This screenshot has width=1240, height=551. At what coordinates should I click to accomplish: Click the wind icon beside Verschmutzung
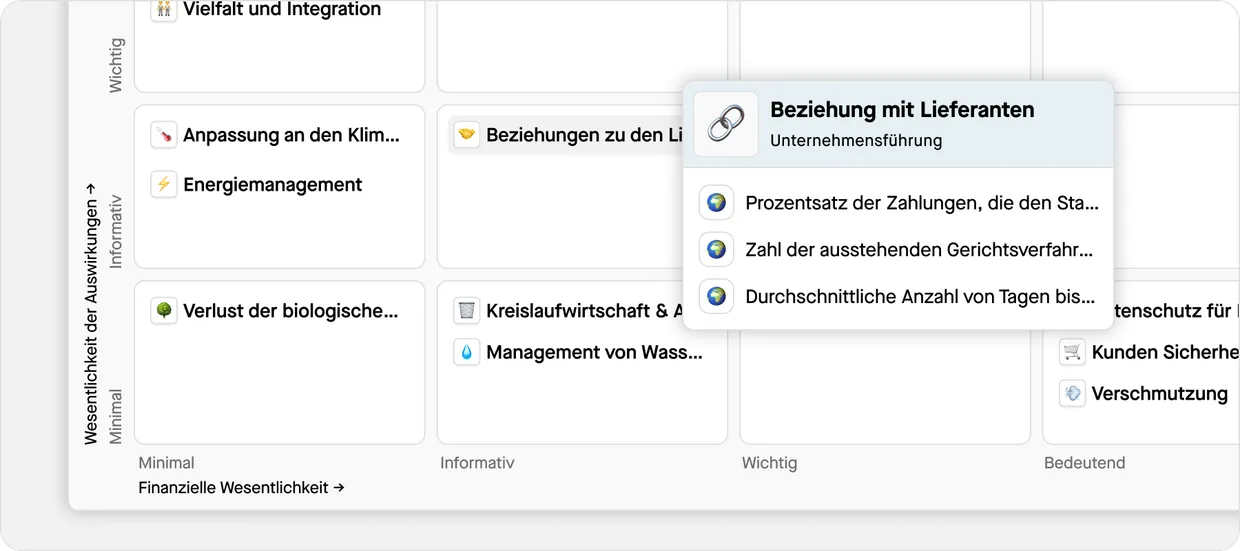1072,393
